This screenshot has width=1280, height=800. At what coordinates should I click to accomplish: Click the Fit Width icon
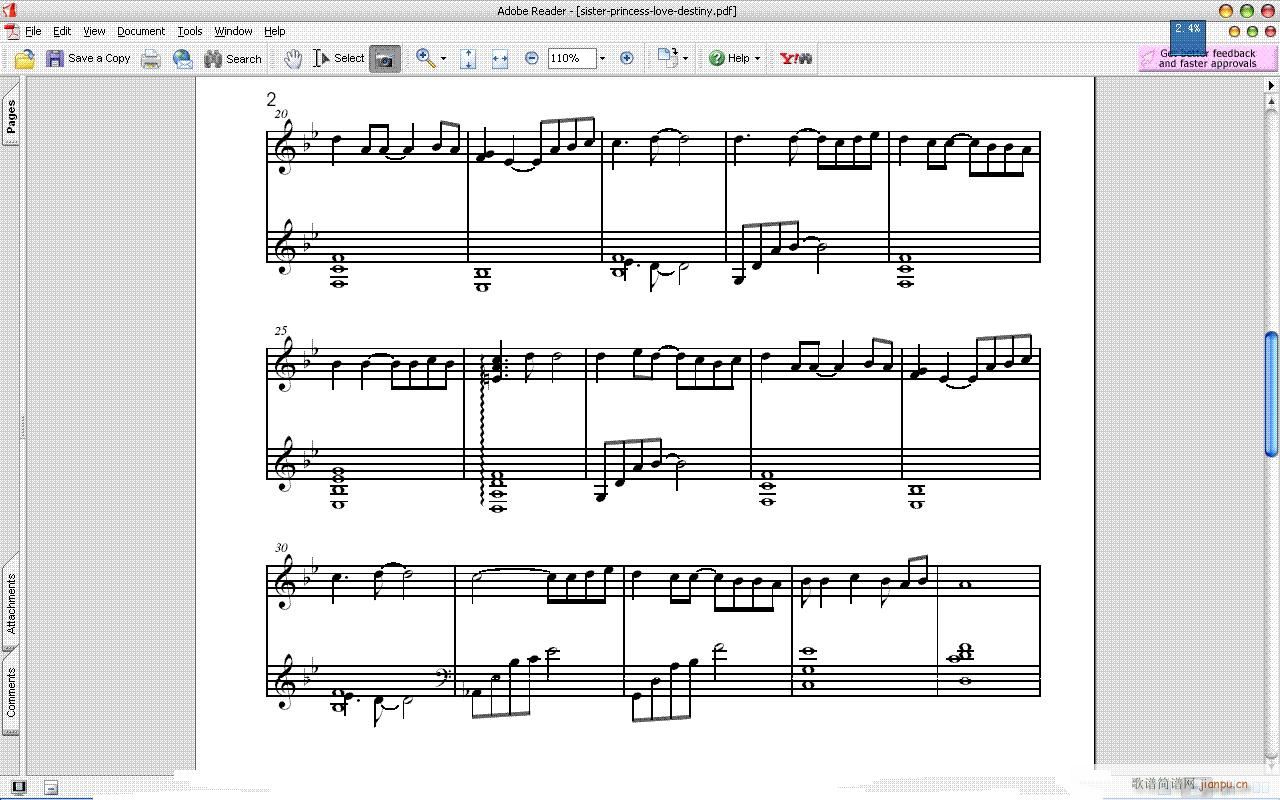click(500, 59)
